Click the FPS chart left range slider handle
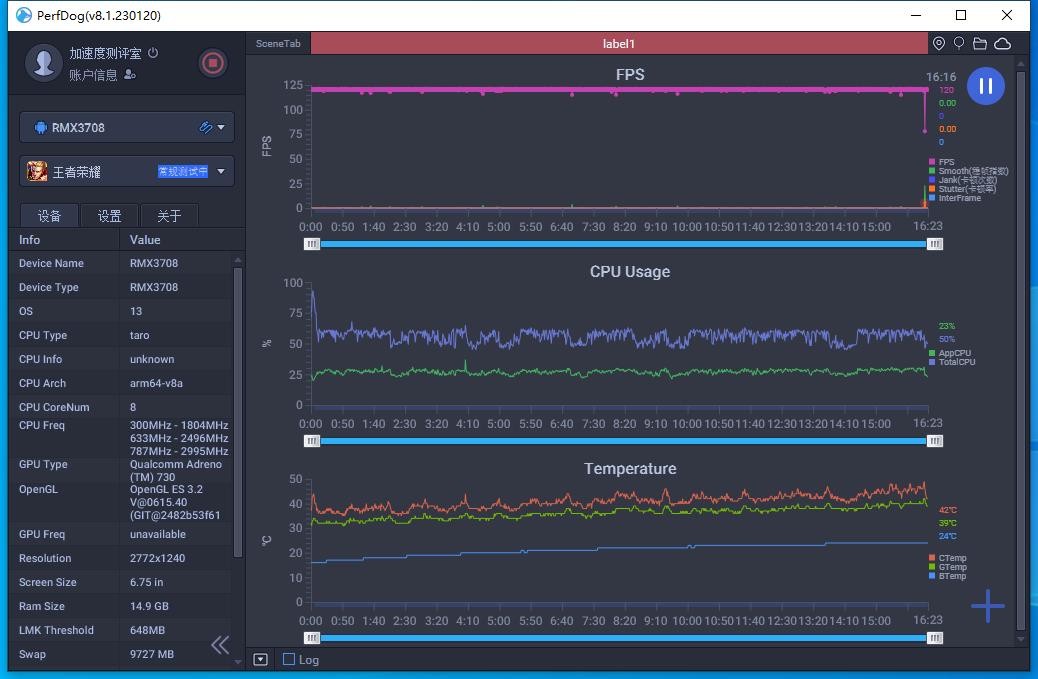 [312, 243]
